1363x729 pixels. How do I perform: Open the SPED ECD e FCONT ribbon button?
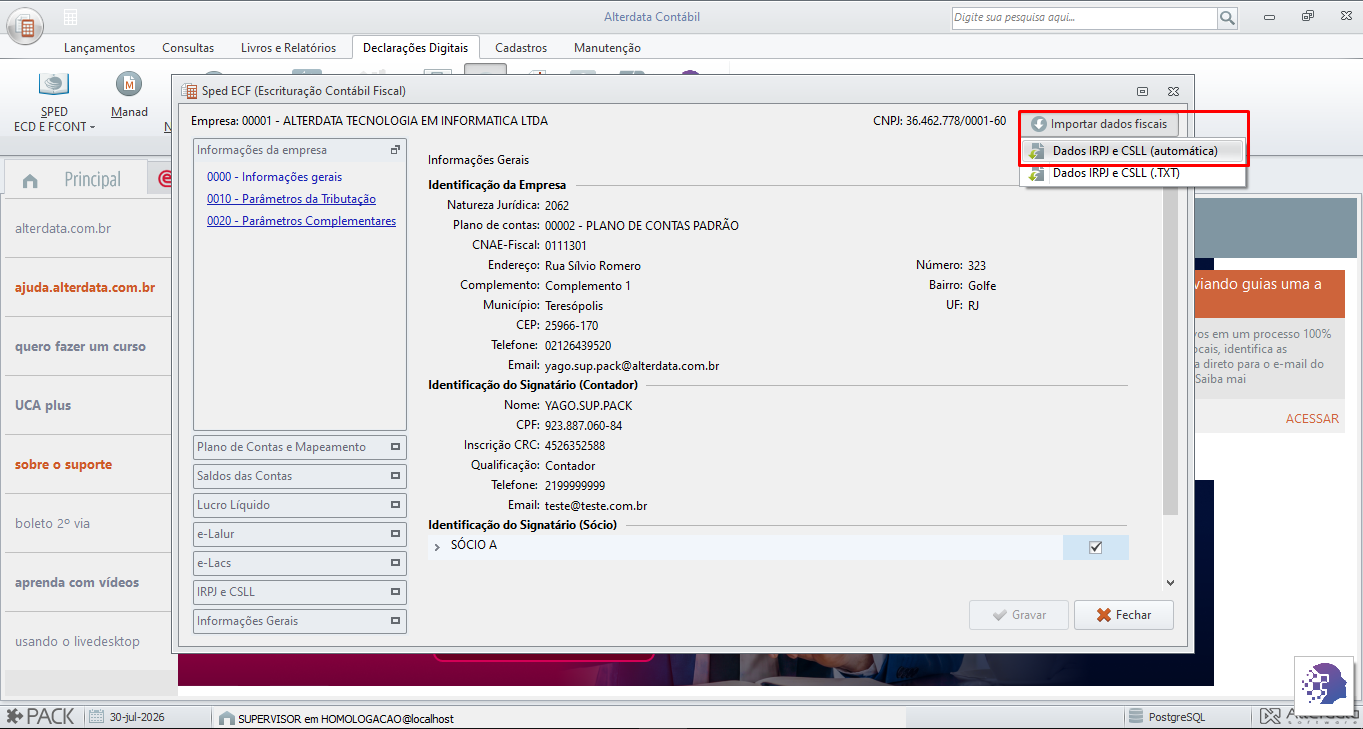(x=54, y=102)
